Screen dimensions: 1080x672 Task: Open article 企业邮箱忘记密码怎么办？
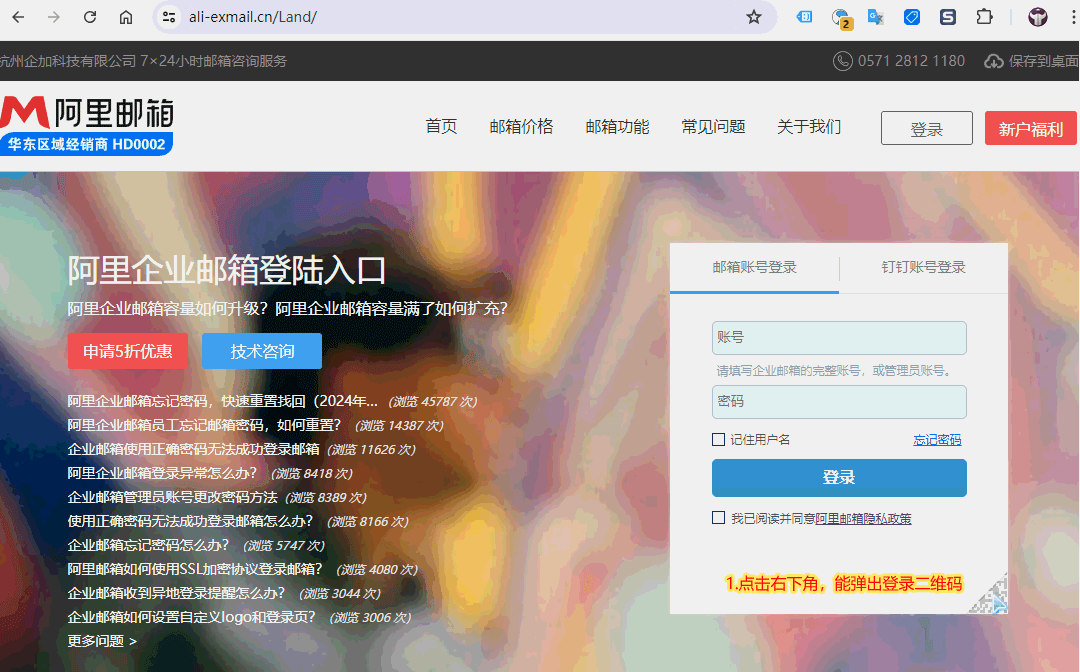tap(148, 545)
